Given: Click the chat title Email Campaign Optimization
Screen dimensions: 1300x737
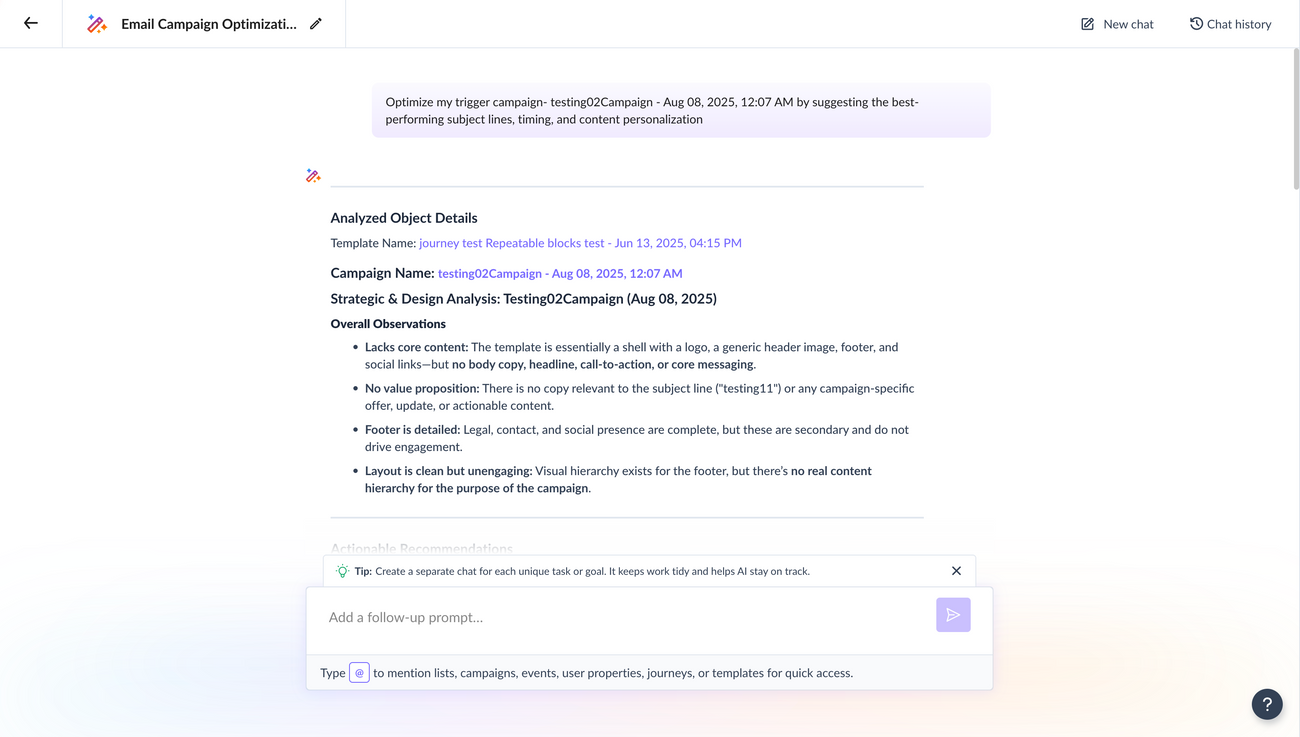Looking at the screenshot, I should pyautogui.click(x=208, y=23).
